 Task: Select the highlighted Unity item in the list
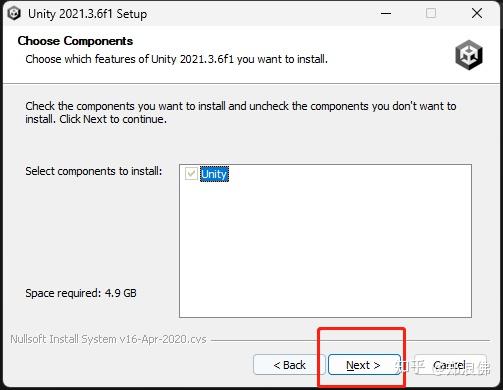[x=214, y=174]
